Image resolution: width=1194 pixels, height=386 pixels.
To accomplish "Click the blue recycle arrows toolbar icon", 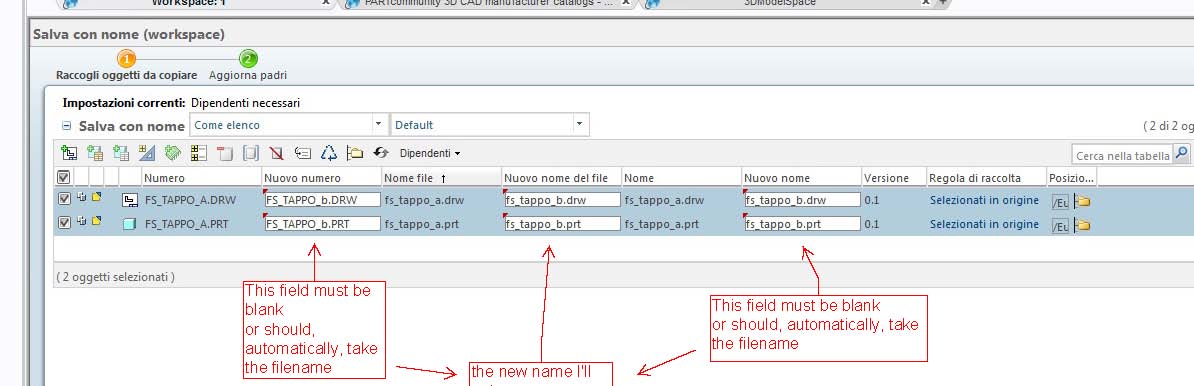I will click(328, 153).
